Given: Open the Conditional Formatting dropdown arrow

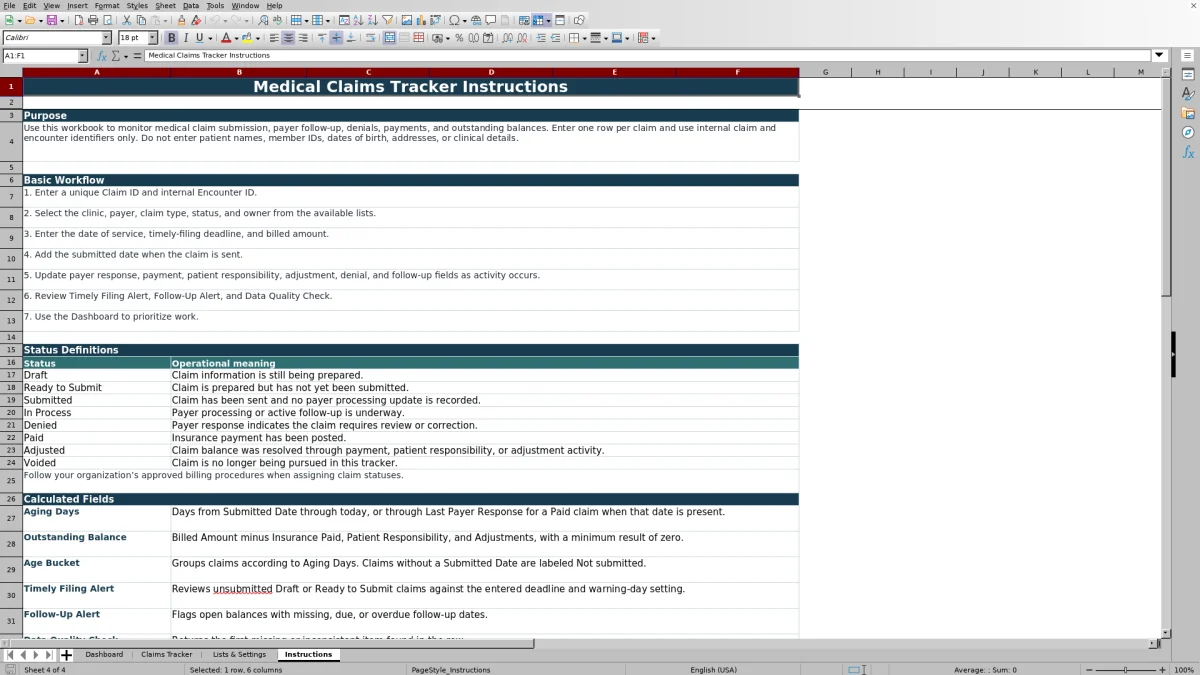Looking at the screenshot, I should (653, 38).
